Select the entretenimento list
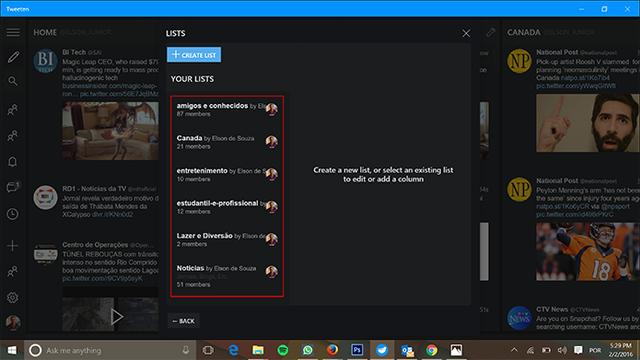 [x=227, y=174]
